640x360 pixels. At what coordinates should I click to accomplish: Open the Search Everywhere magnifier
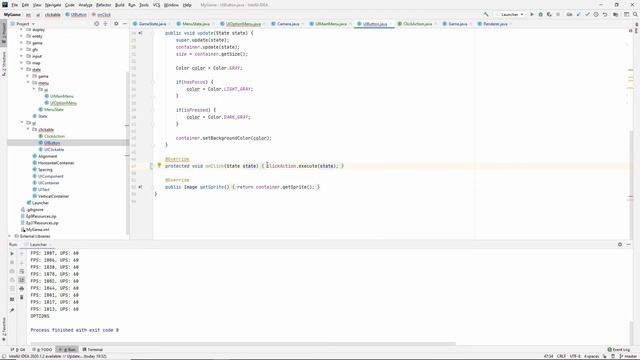point(635,14)
